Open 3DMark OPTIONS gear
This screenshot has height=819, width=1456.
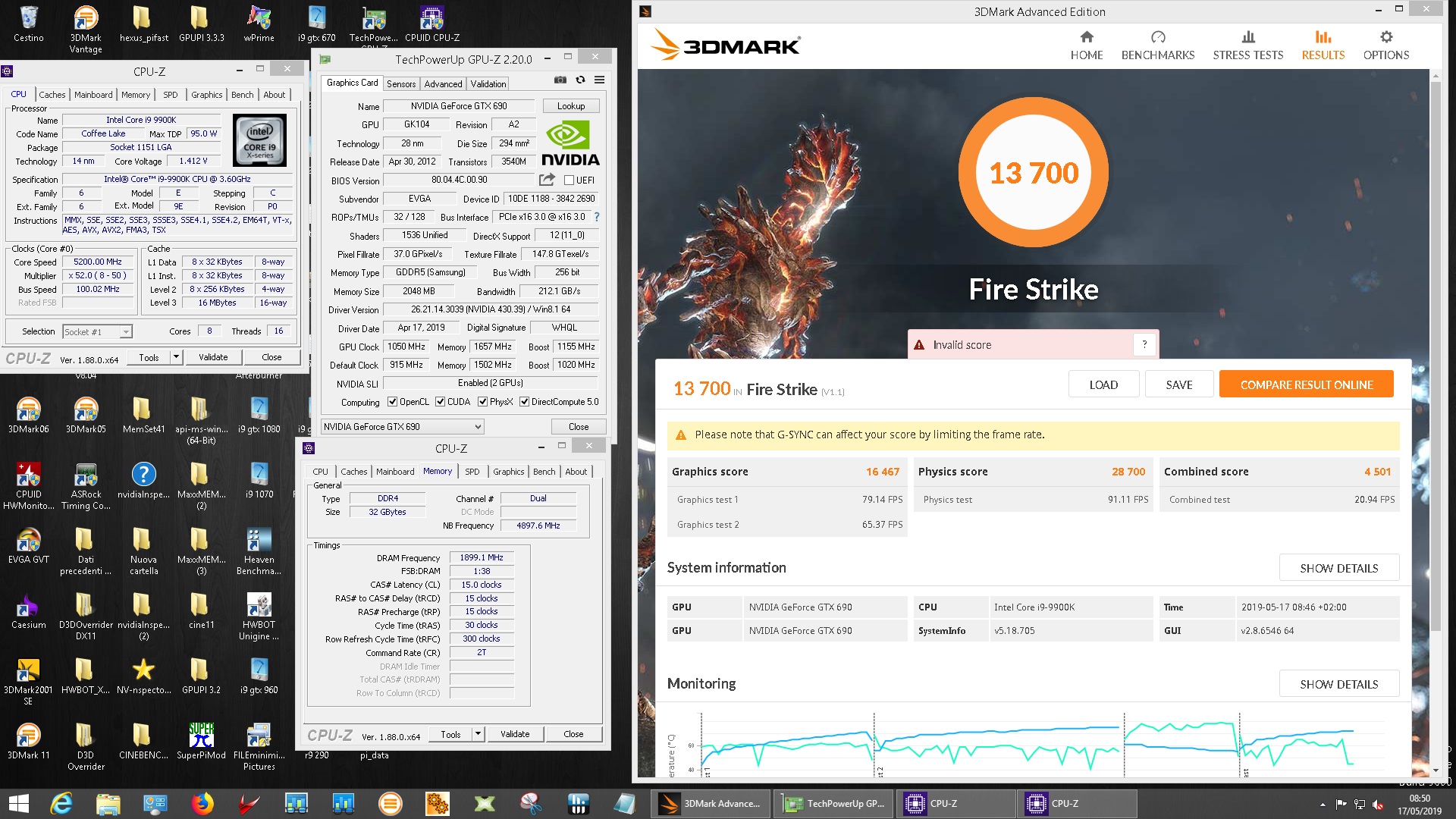[1386, 45]
